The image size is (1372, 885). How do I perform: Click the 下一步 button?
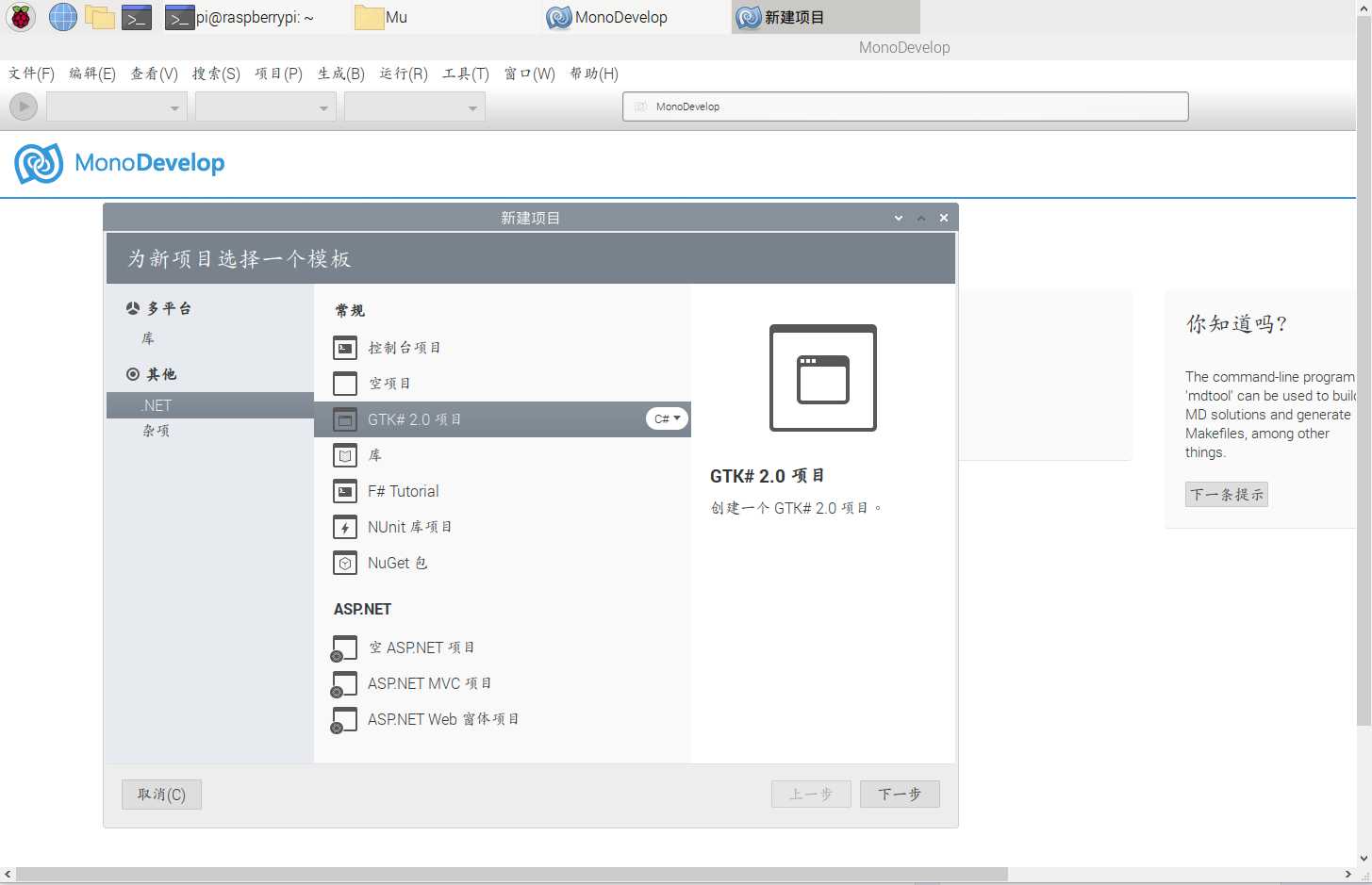900,795
